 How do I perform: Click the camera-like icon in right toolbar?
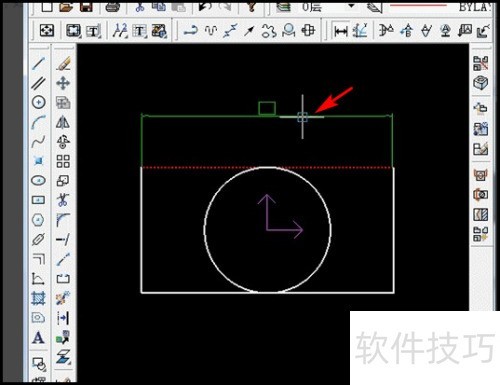click(x=480, y=194)
